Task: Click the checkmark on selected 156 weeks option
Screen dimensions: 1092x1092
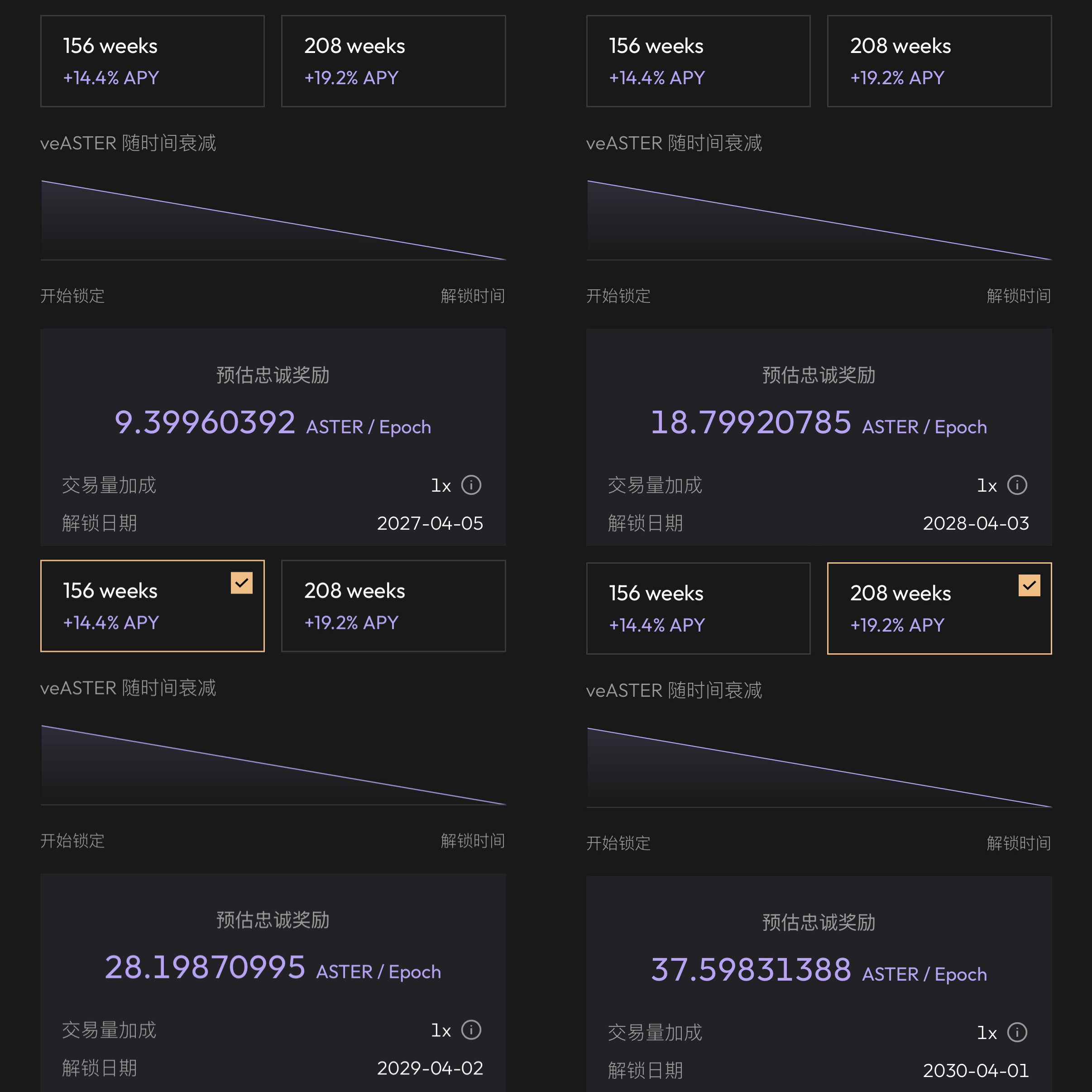Action: (241, 583)
